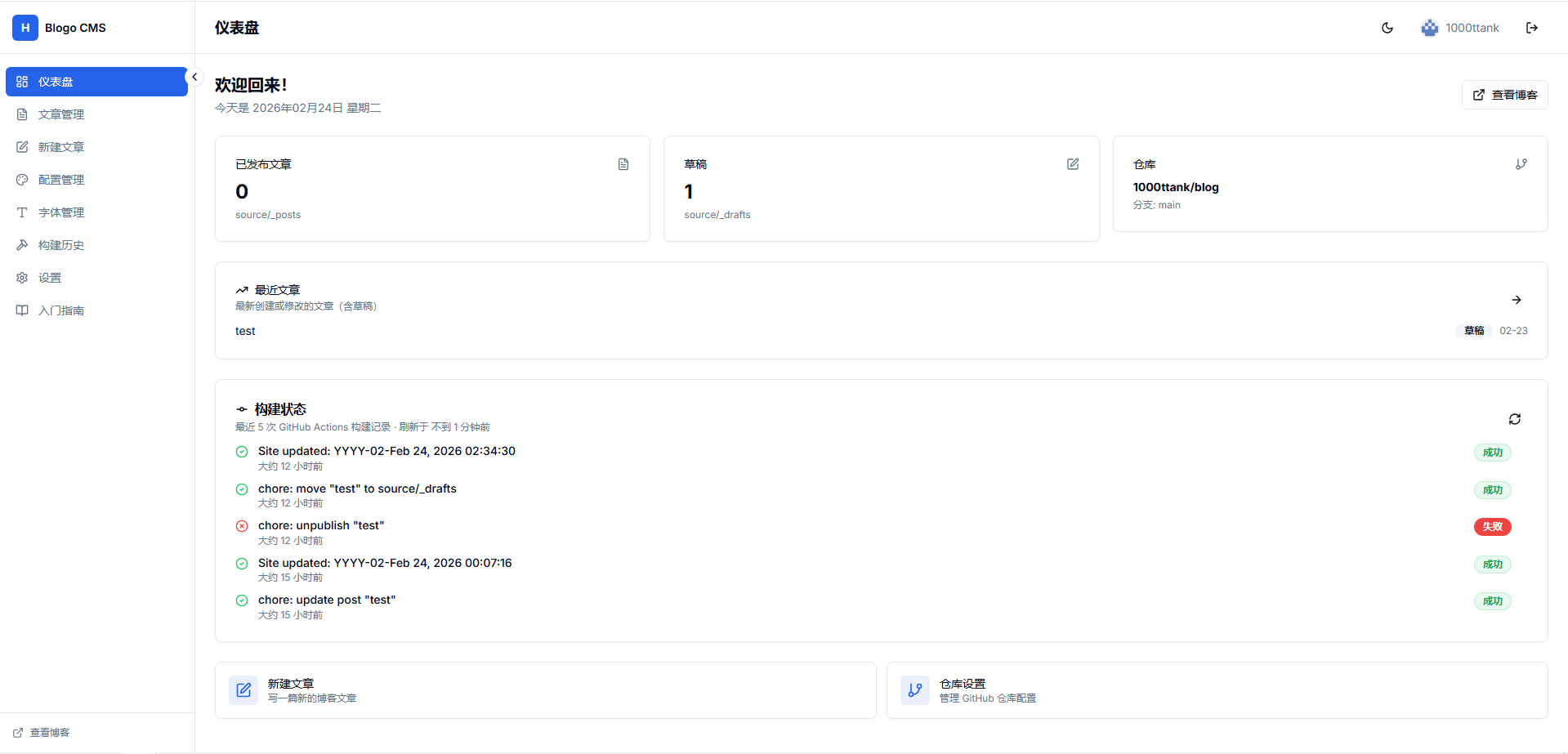
Task: Click the git branch icon on 仓库 card
Action: click(1521, 163)
